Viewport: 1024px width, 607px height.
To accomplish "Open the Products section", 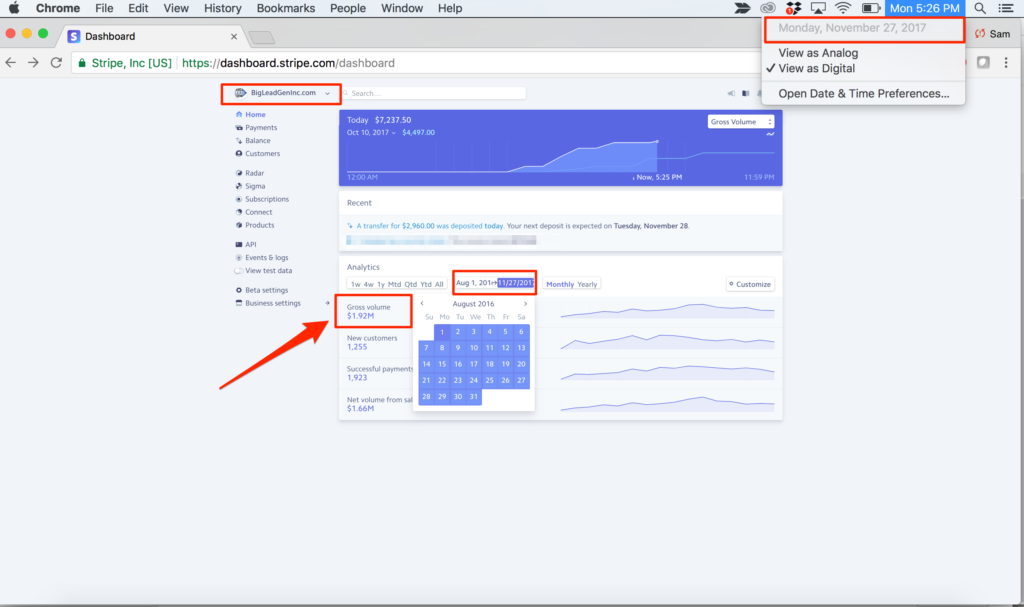I will [259, 225].
